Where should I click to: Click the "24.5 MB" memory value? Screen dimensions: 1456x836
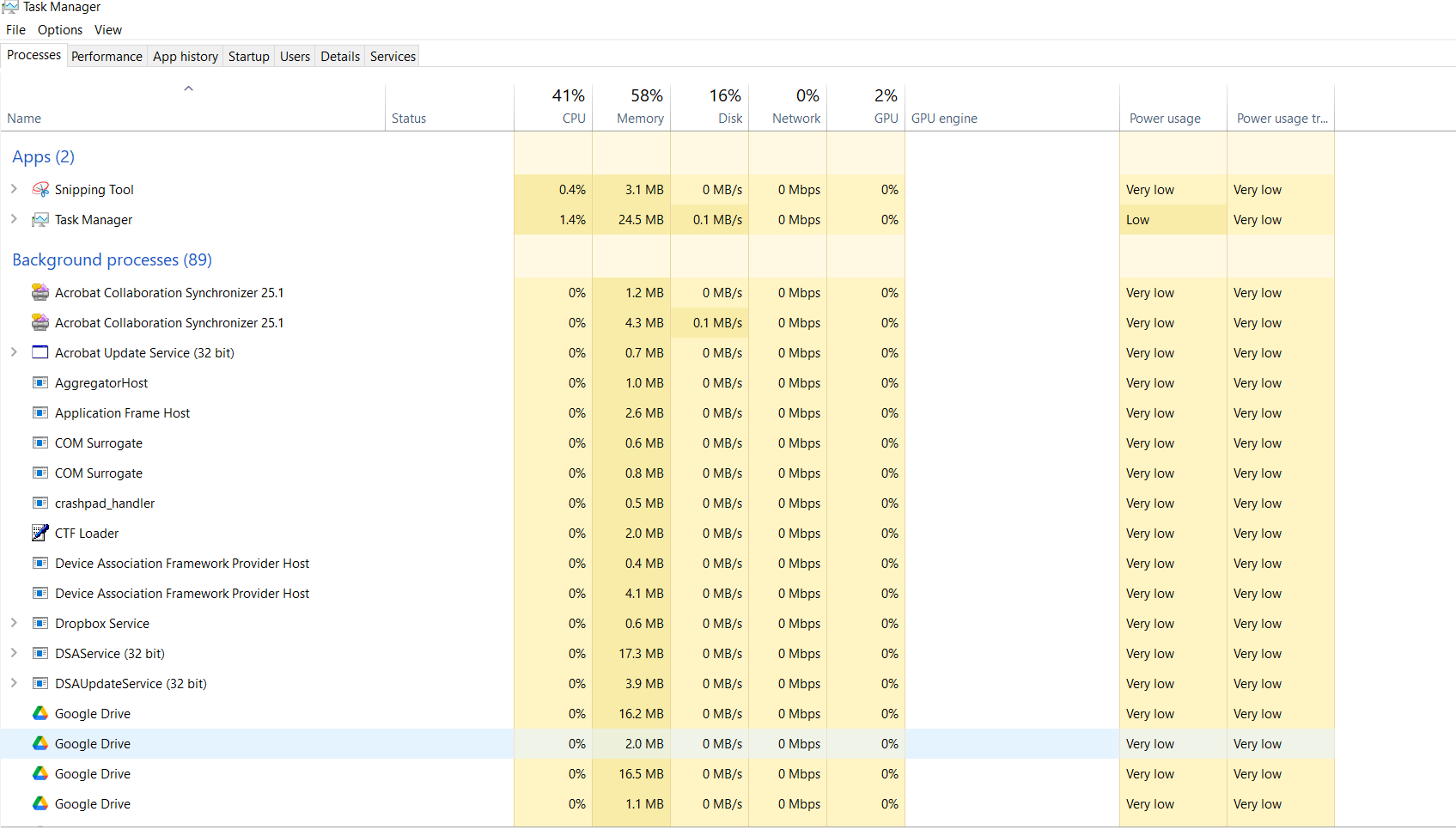pyautogui.click(x=641, y=220)
